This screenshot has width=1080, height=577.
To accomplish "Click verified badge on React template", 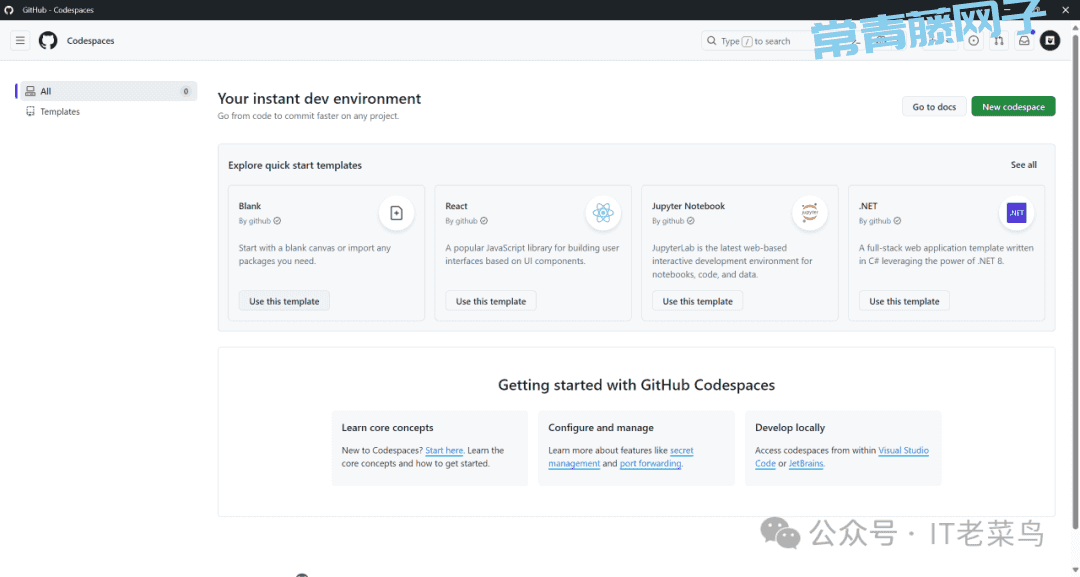I will pyautogui.click(x=484, y=221).
